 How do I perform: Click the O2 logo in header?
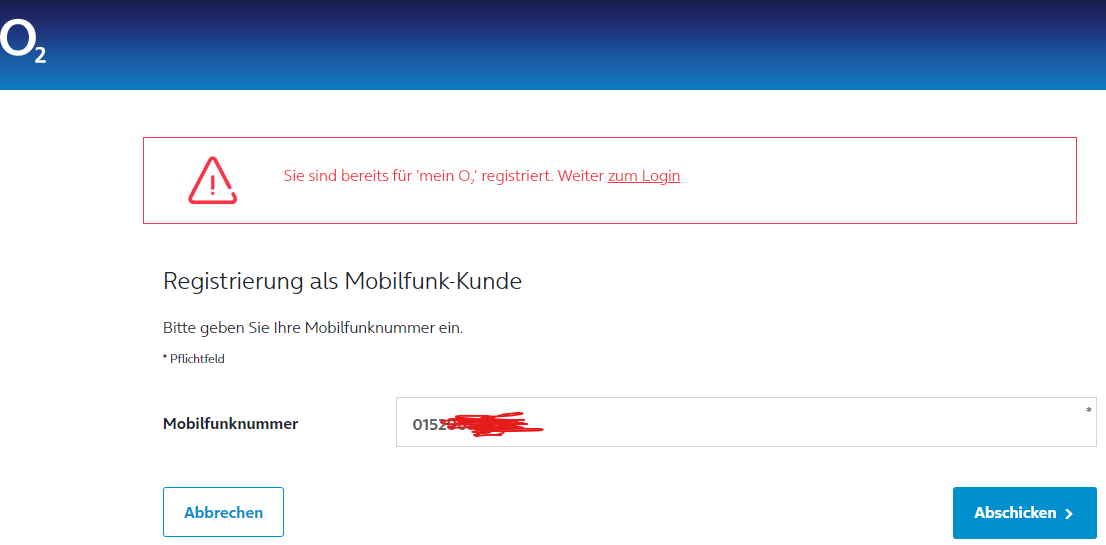[x=23, y=42]
